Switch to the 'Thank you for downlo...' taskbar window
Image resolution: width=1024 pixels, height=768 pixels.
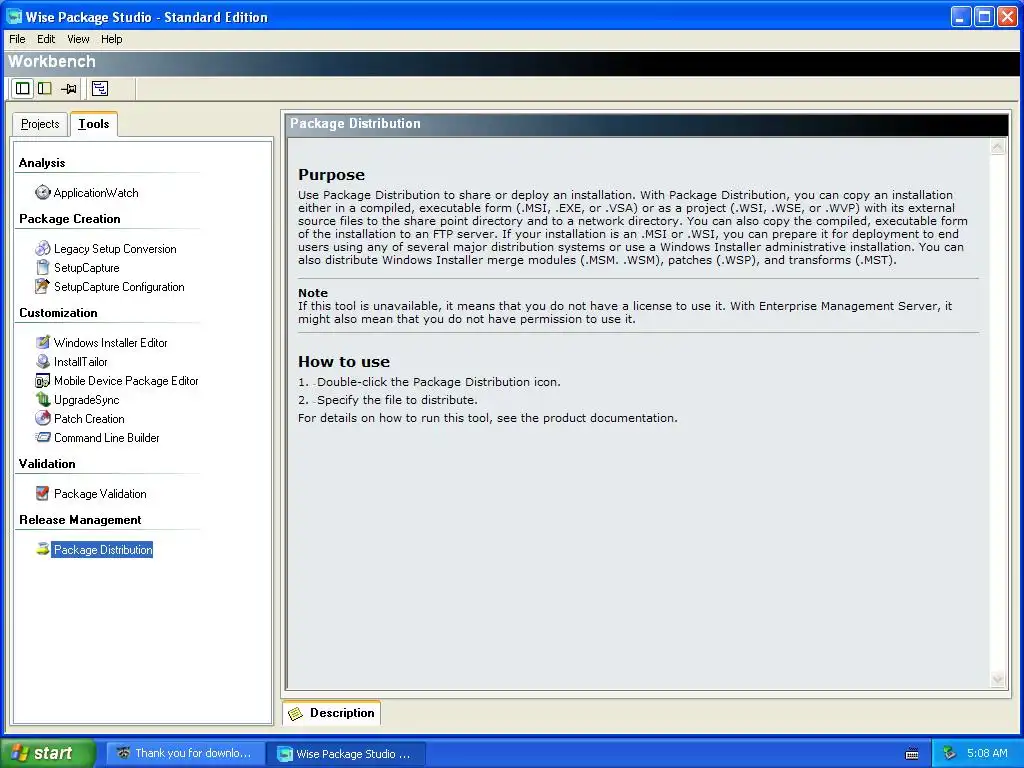click(185, 753)
